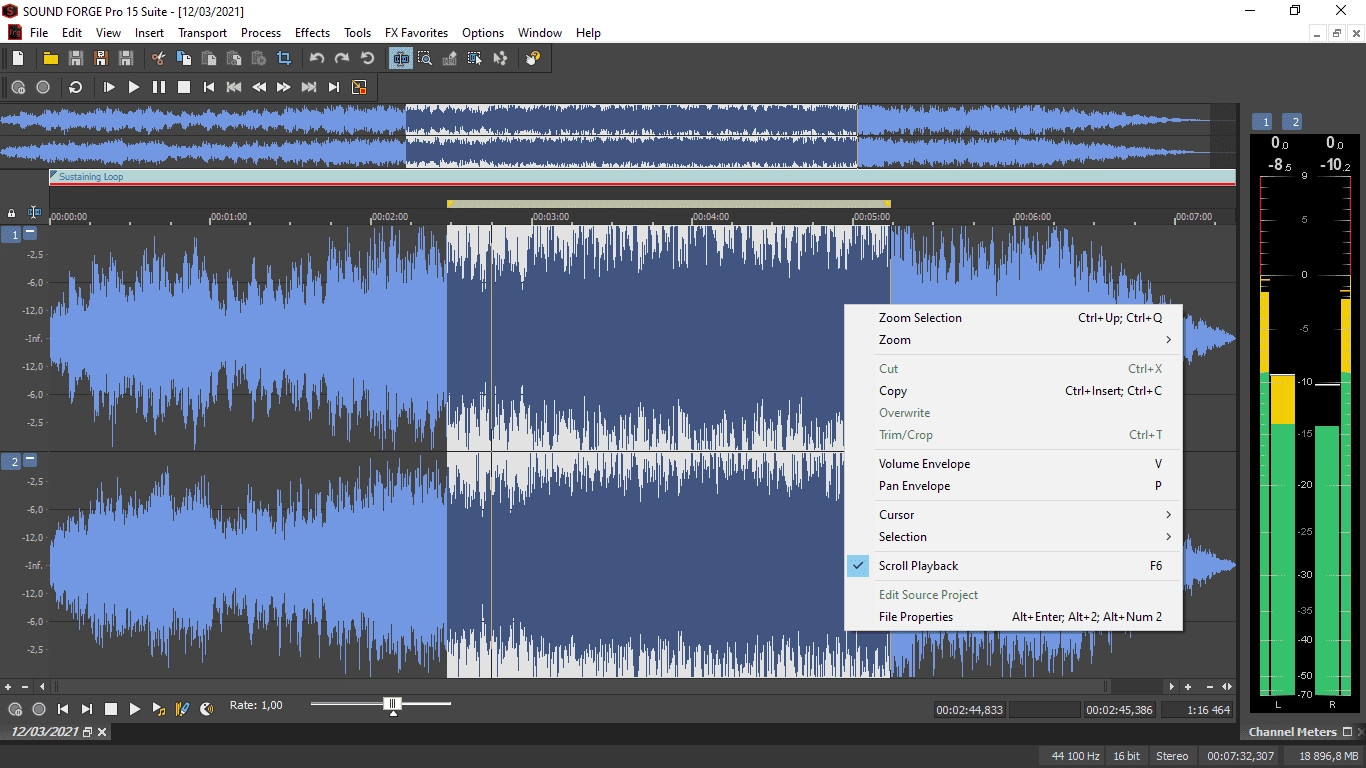Toggle the lock icon beside the time ruler
Image resolution: width=1366 pixels, height=768 pixels.
point(12,213)
